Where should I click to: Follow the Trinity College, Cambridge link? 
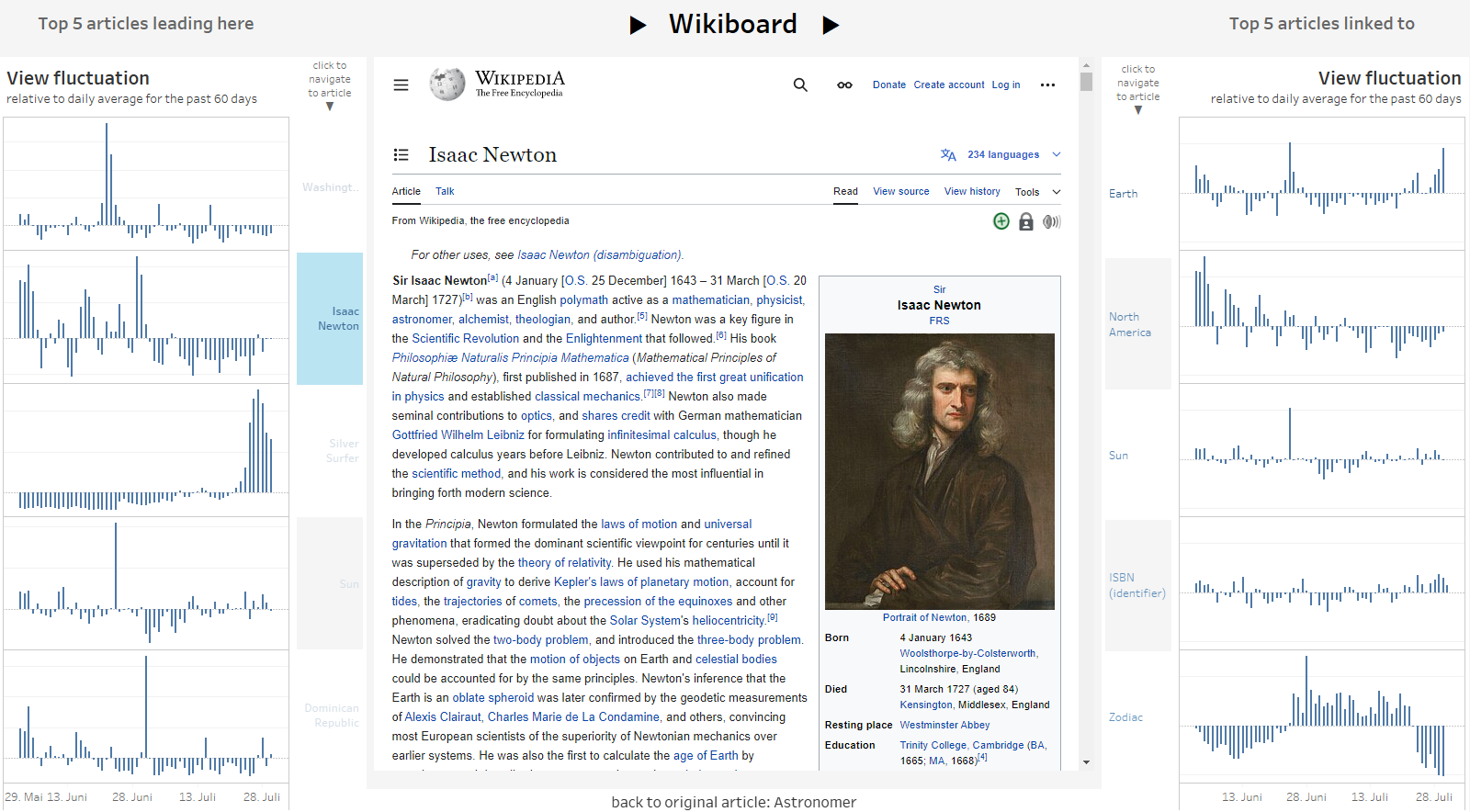[973, 746]
